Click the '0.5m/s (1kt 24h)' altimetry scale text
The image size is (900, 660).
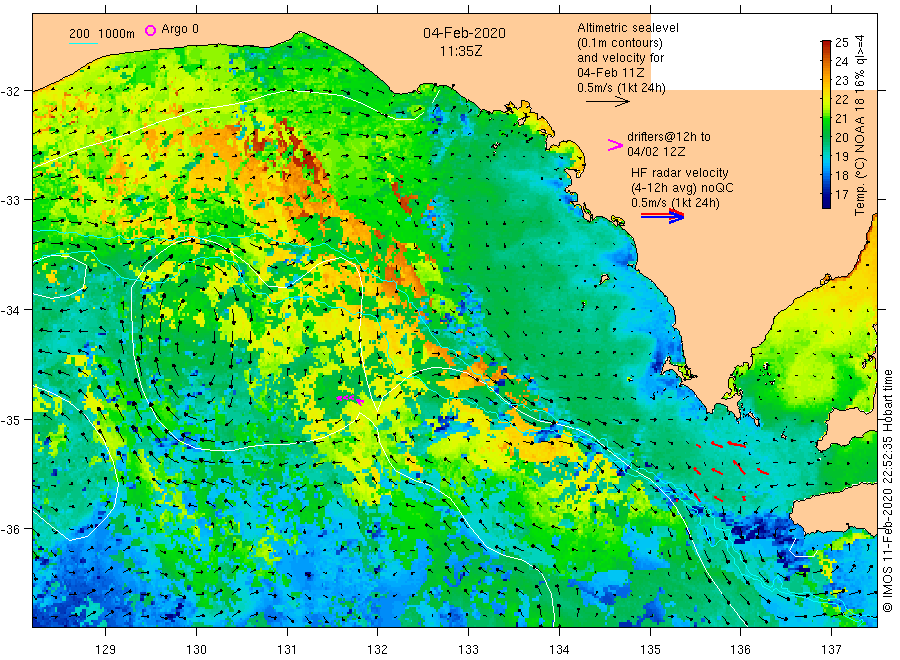(621, 88)
